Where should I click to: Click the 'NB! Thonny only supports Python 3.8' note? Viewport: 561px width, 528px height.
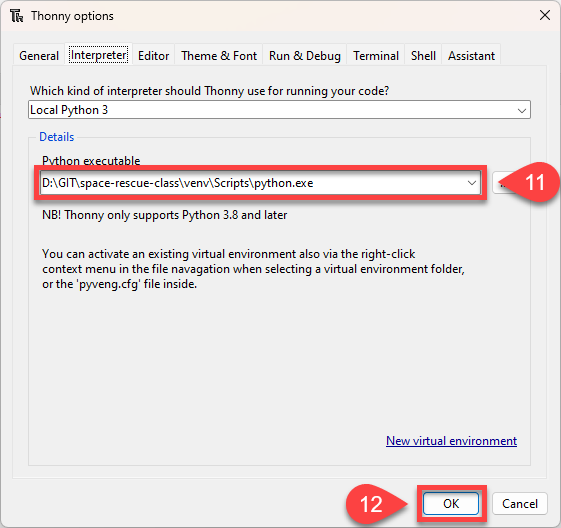(x=165, y=215)
